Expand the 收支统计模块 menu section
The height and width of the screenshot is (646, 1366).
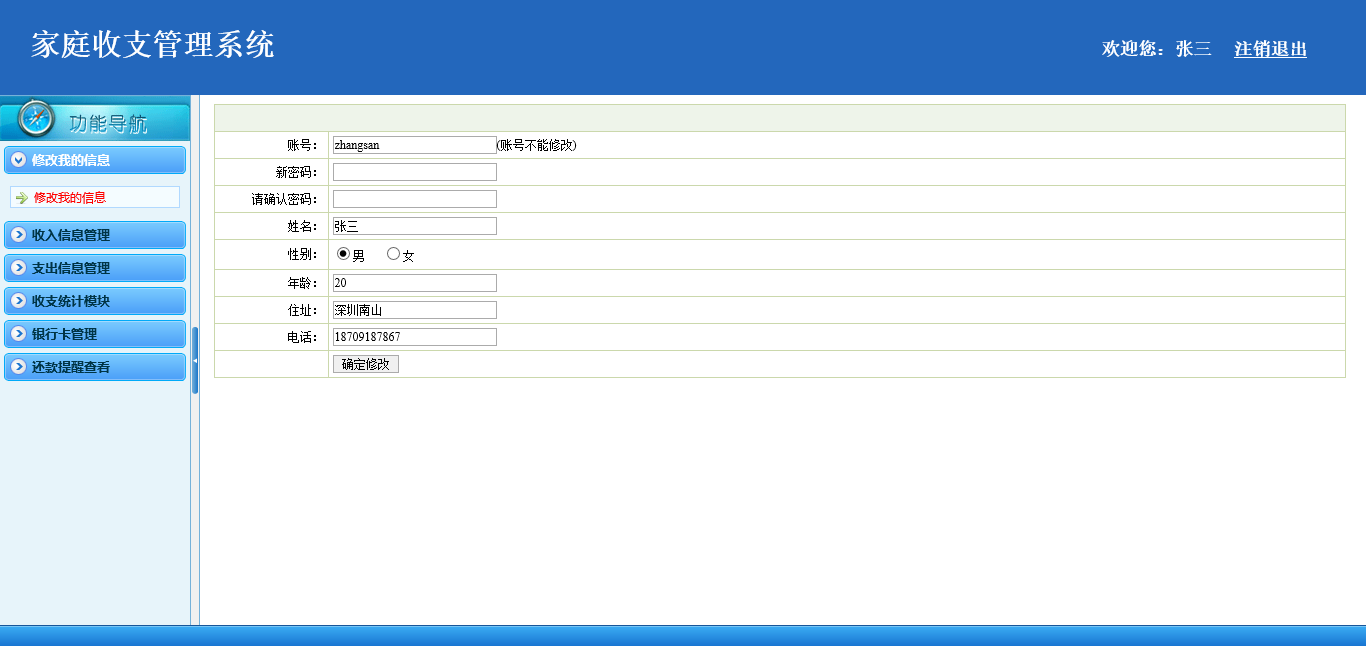tap(95, 301)
